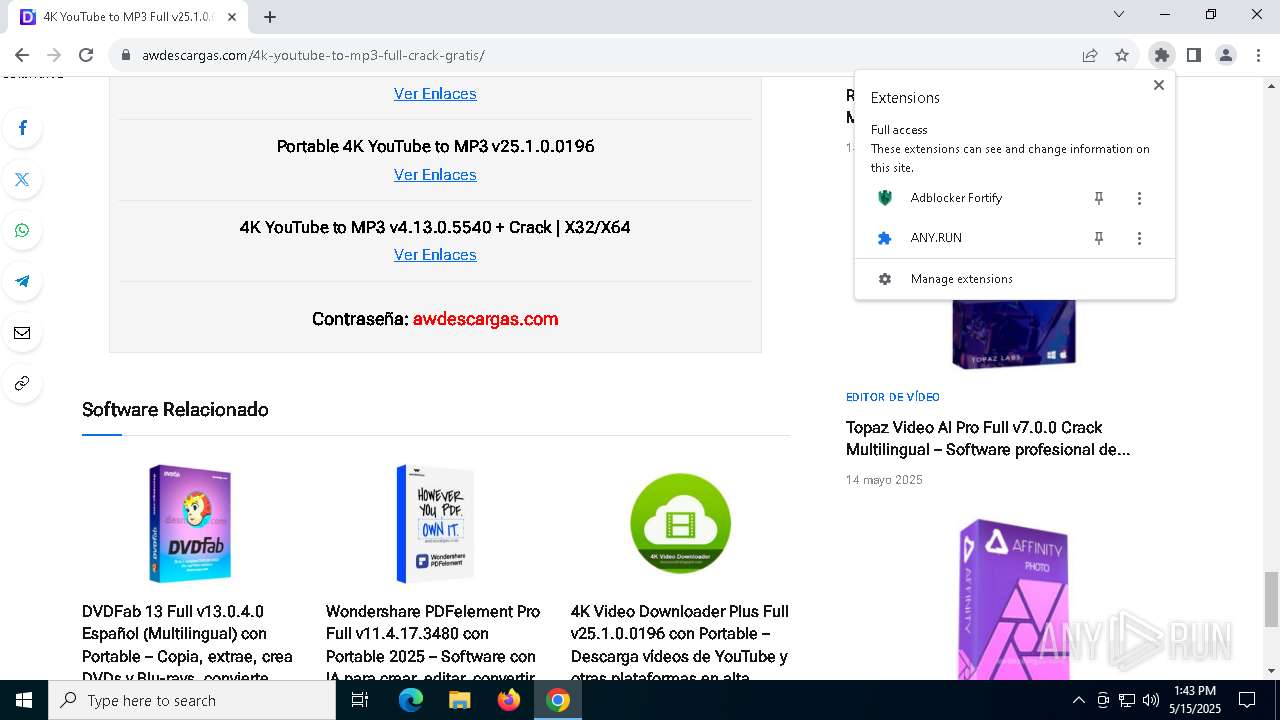Image resolution: width=1280 pixels, height=720 pixels.
Task: Open the notification center icon
Action: (x=1247, y=700)
